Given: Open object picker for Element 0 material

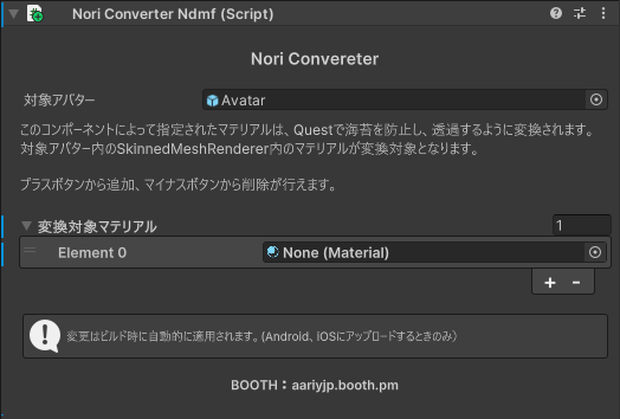Looking at the screenshot, I should [595, 252].
